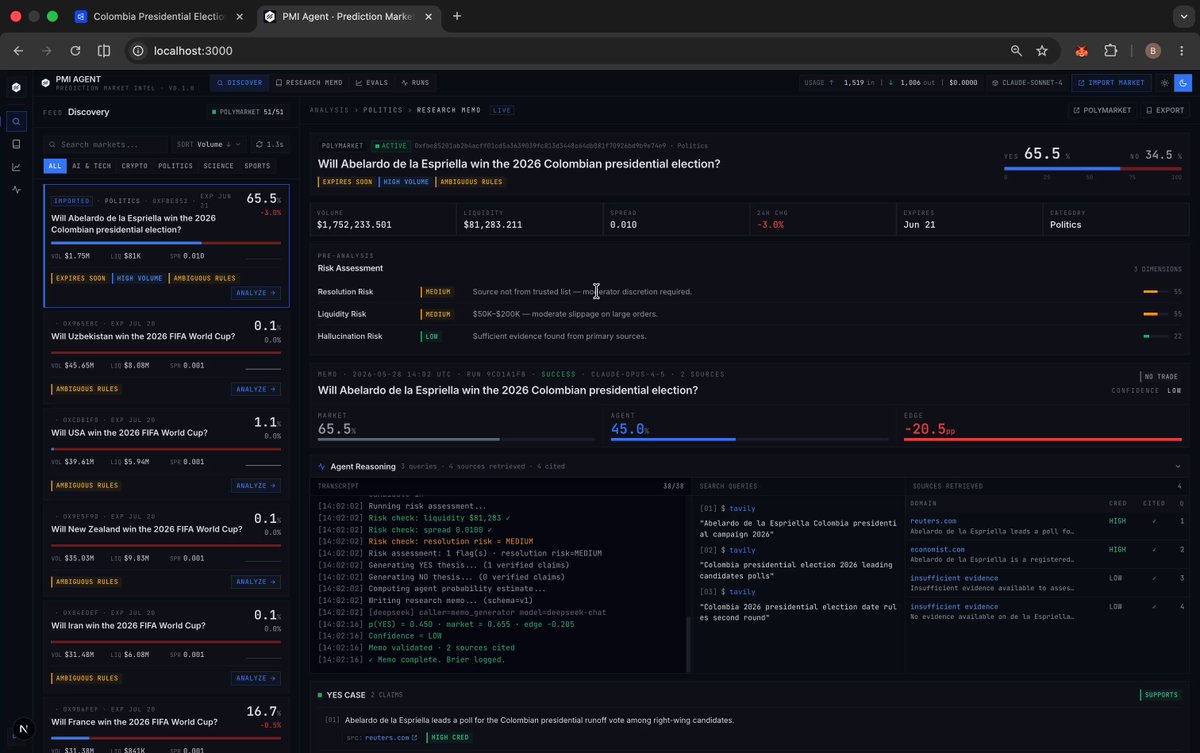Click the Politics breadcrumb item
Image resolution: width=1200 pixels, height=753 pixels.
coord(382,110)
